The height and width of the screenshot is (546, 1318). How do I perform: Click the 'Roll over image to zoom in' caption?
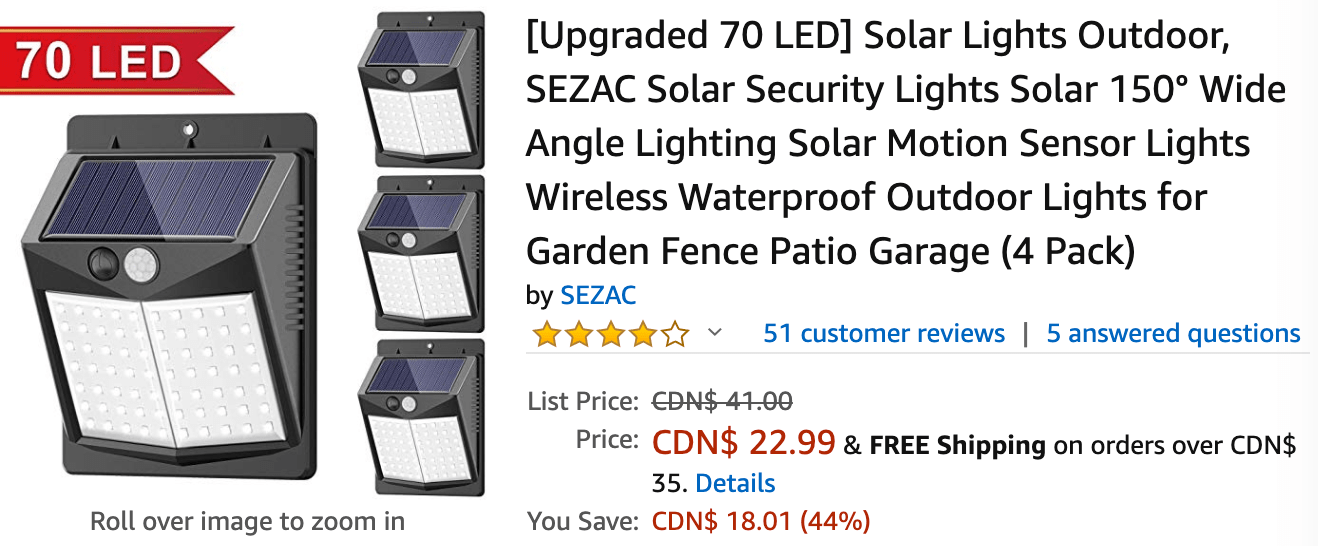(x=247, y=521)
